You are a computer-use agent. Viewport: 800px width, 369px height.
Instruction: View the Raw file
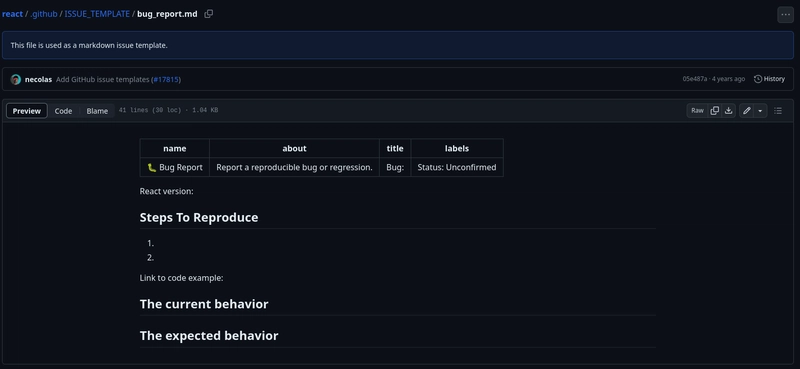697,111
